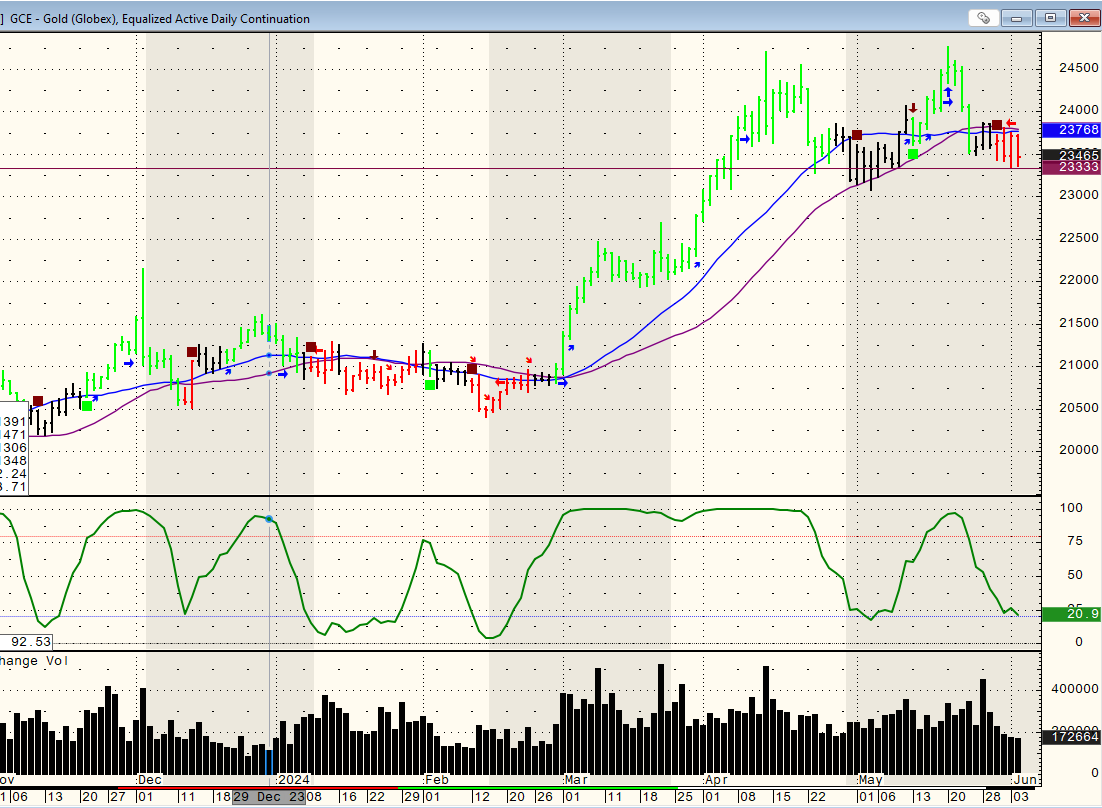Click the black 23465 last price label
The height and width of the screenshot is (808, 1102).
[x=1071, y=155]
